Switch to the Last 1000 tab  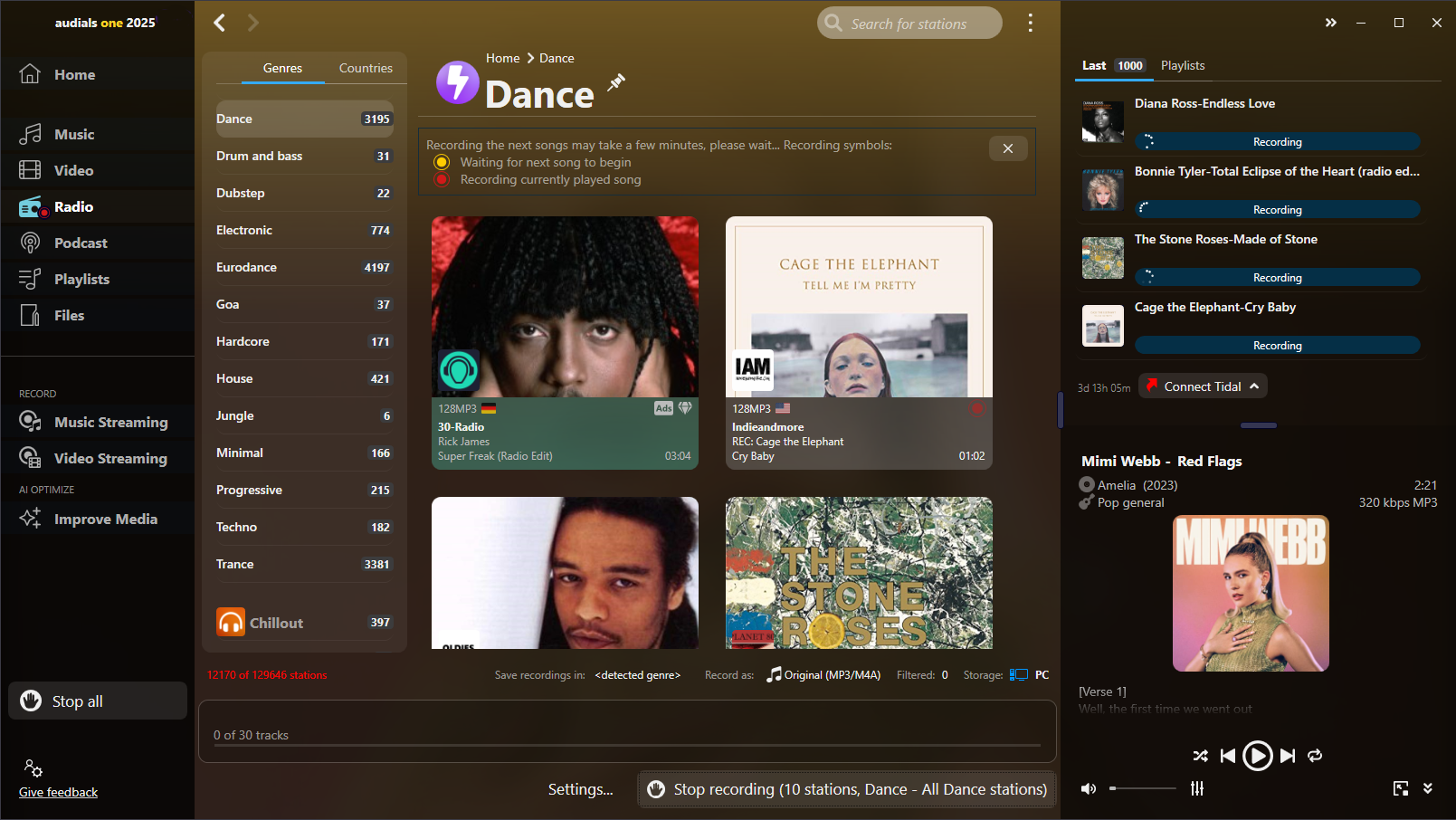pos(1113,65)
